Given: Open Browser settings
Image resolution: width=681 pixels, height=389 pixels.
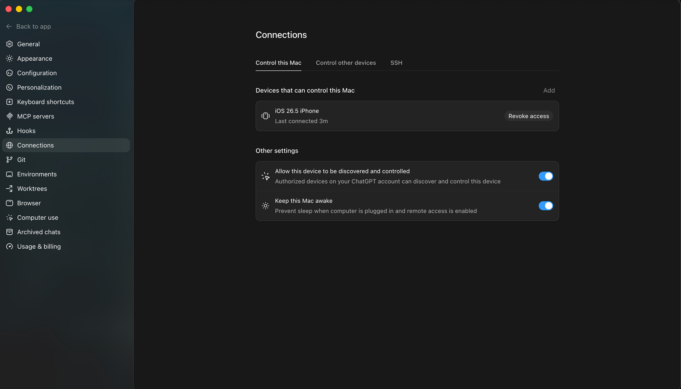Looking at the screenshot, I should (x=66, y=203).
